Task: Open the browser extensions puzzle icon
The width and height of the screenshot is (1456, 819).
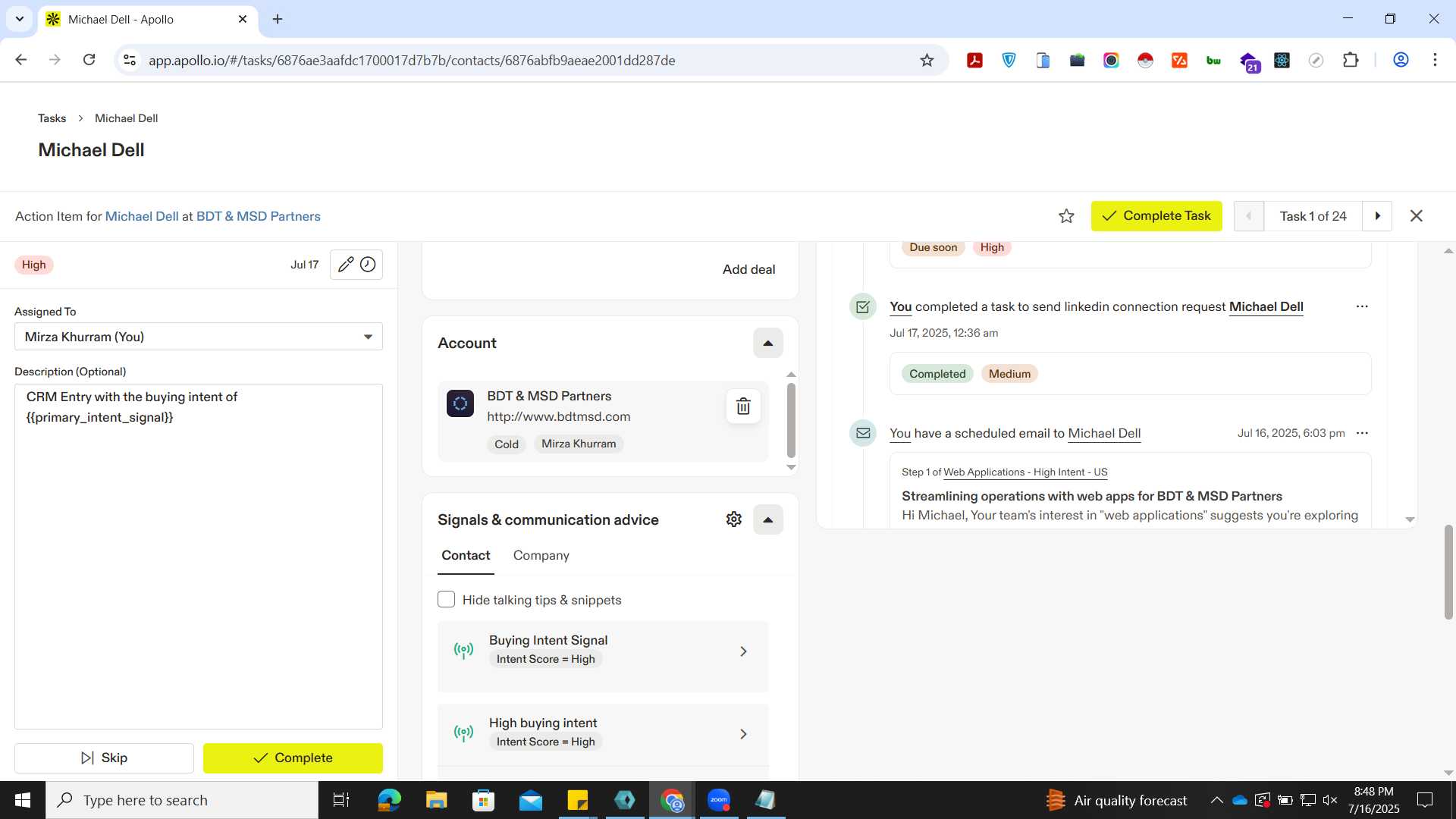Action: click(1351, 60)
